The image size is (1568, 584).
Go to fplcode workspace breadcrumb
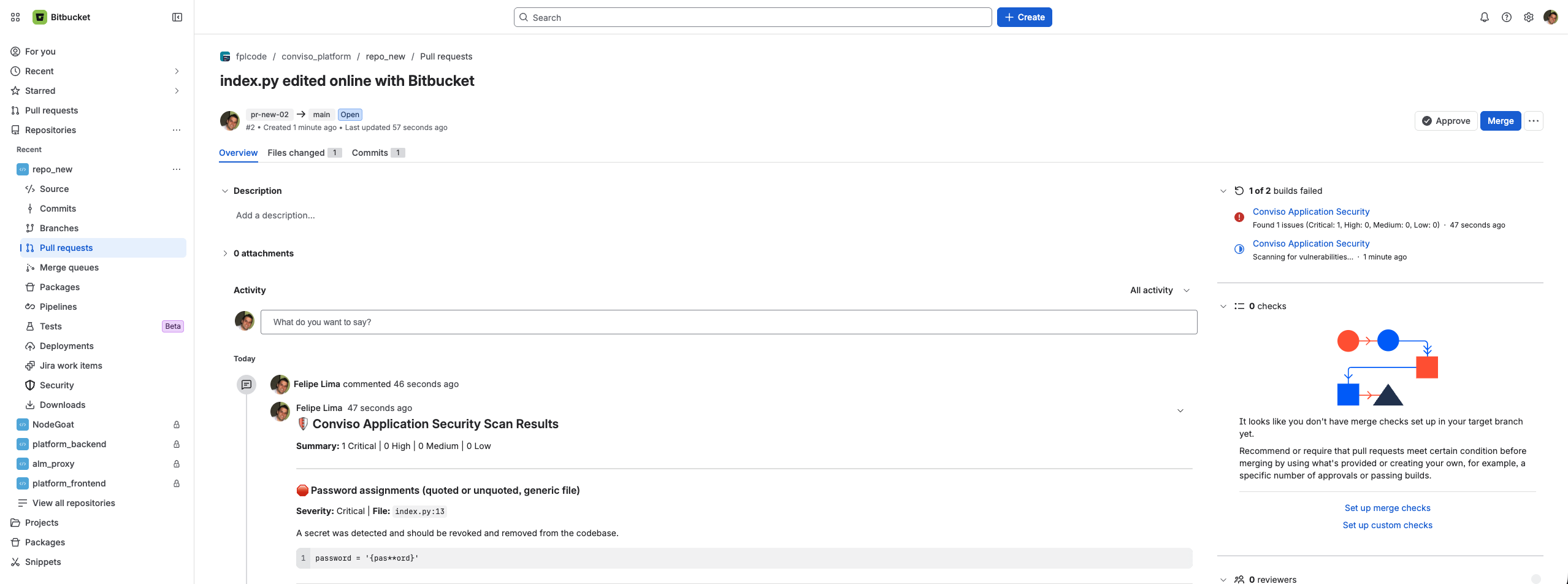click(251, 56)
